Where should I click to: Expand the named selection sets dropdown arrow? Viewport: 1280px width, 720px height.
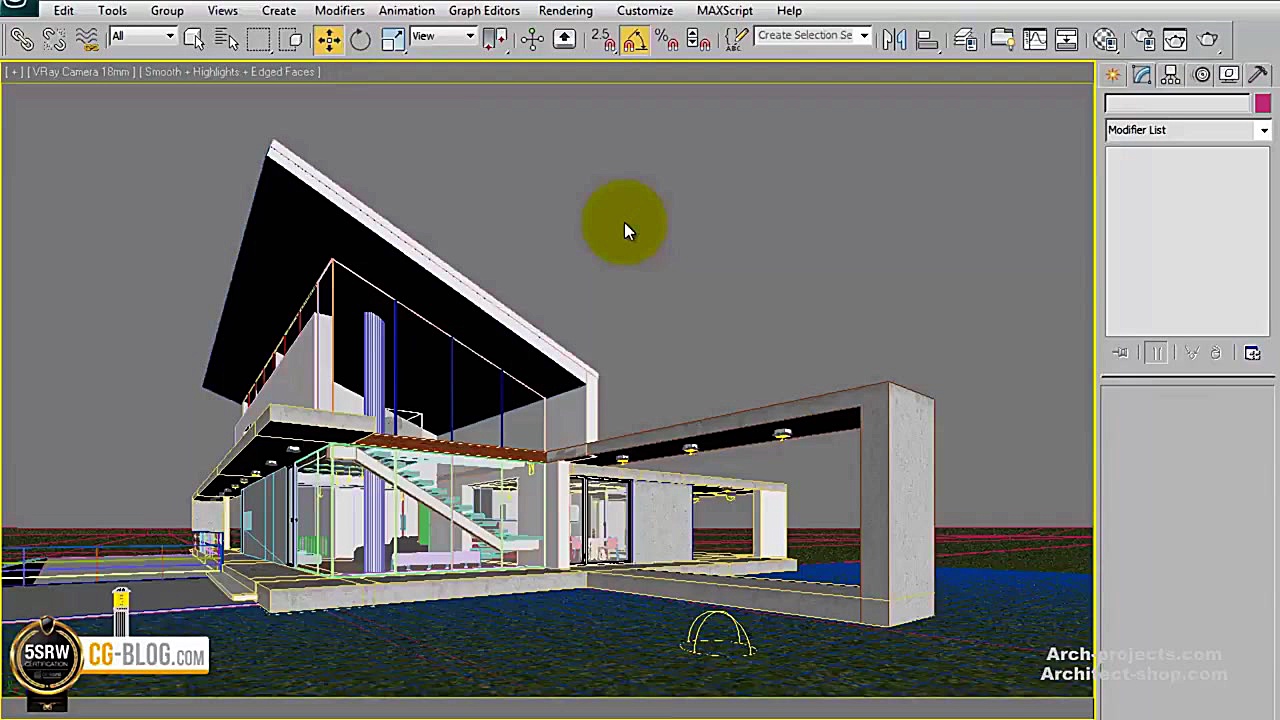(x=864, y=36)
